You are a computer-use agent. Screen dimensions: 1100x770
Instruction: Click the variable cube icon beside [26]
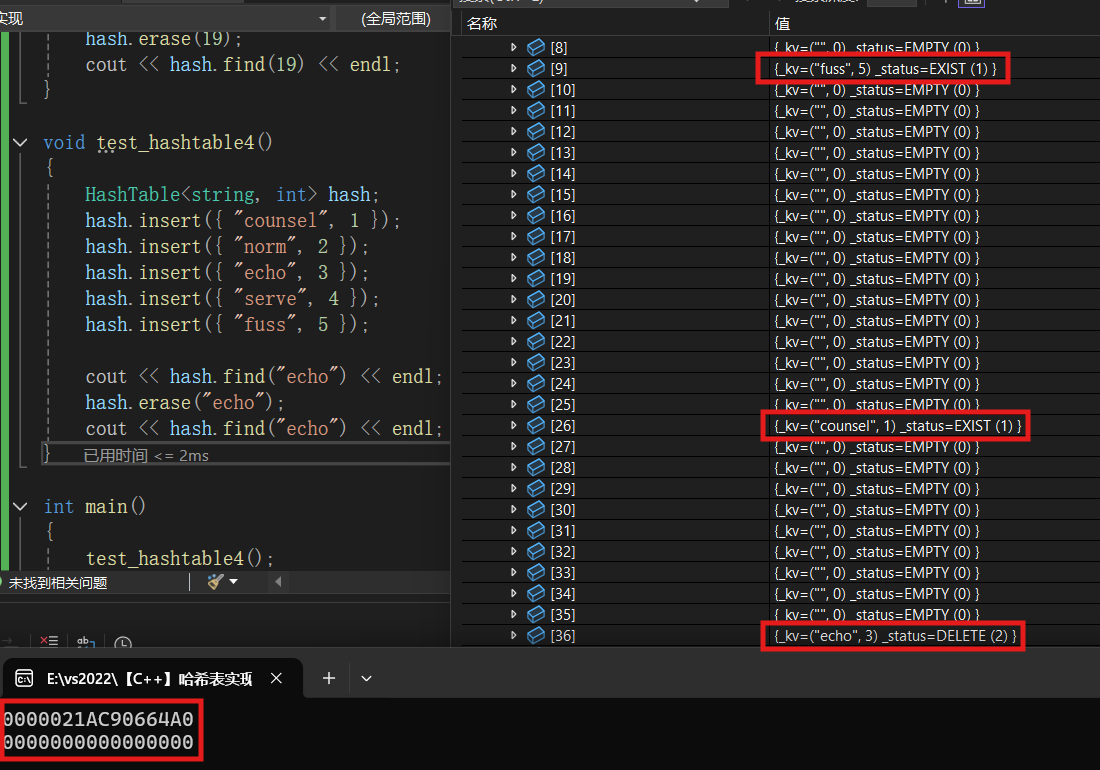pos(536,425)
